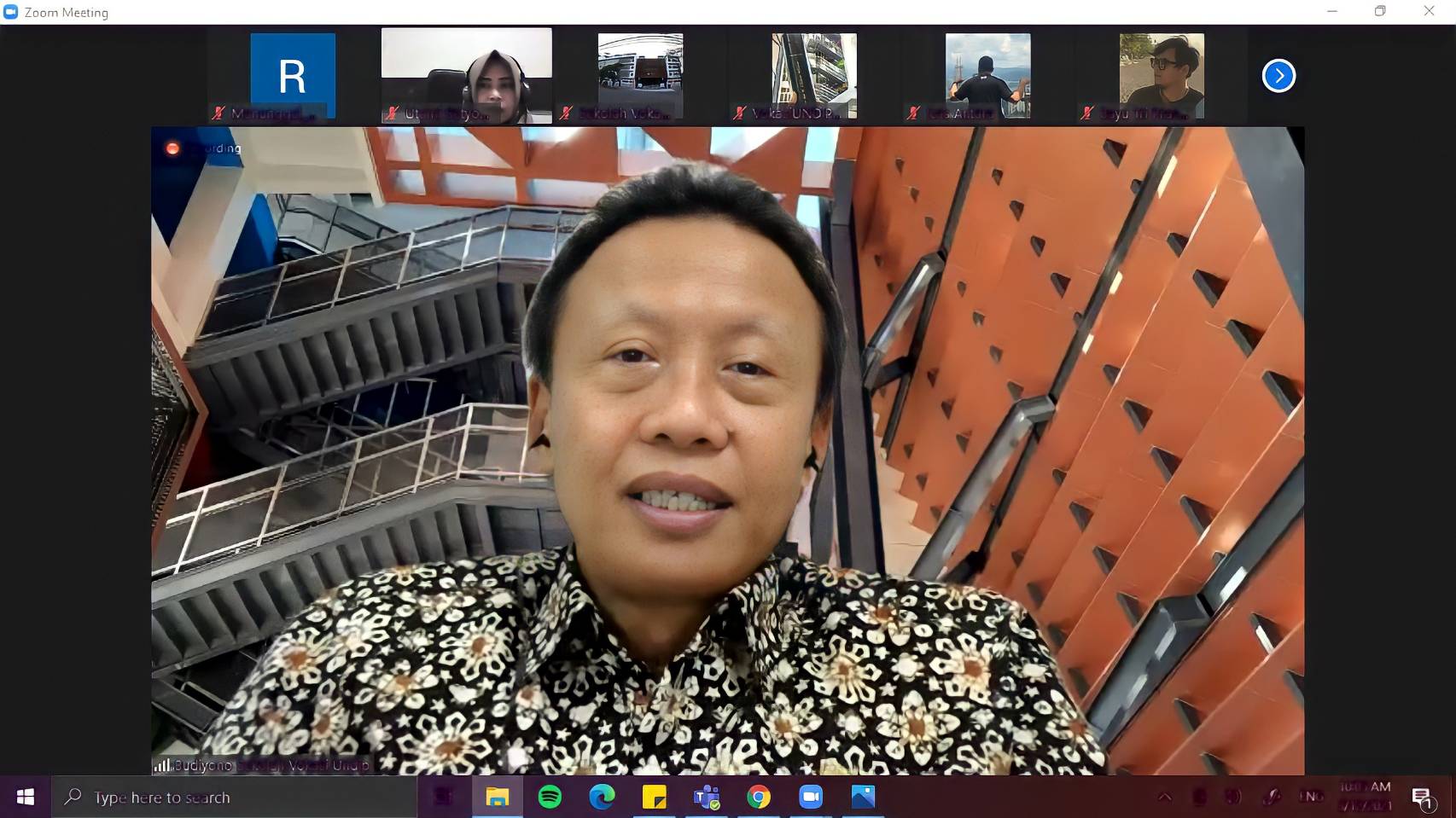Open File Explorer from the taskbar

[498, 797]
